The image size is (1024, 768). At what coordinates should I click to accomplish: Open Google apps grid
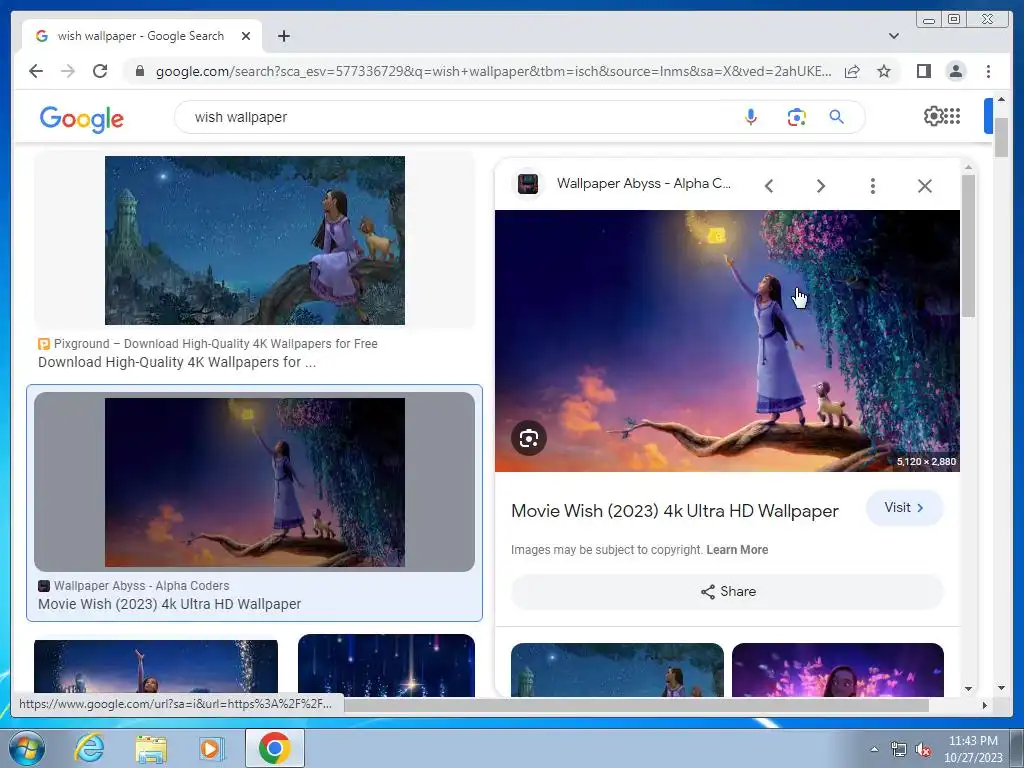pyautogui.click(x=953, y=116)
